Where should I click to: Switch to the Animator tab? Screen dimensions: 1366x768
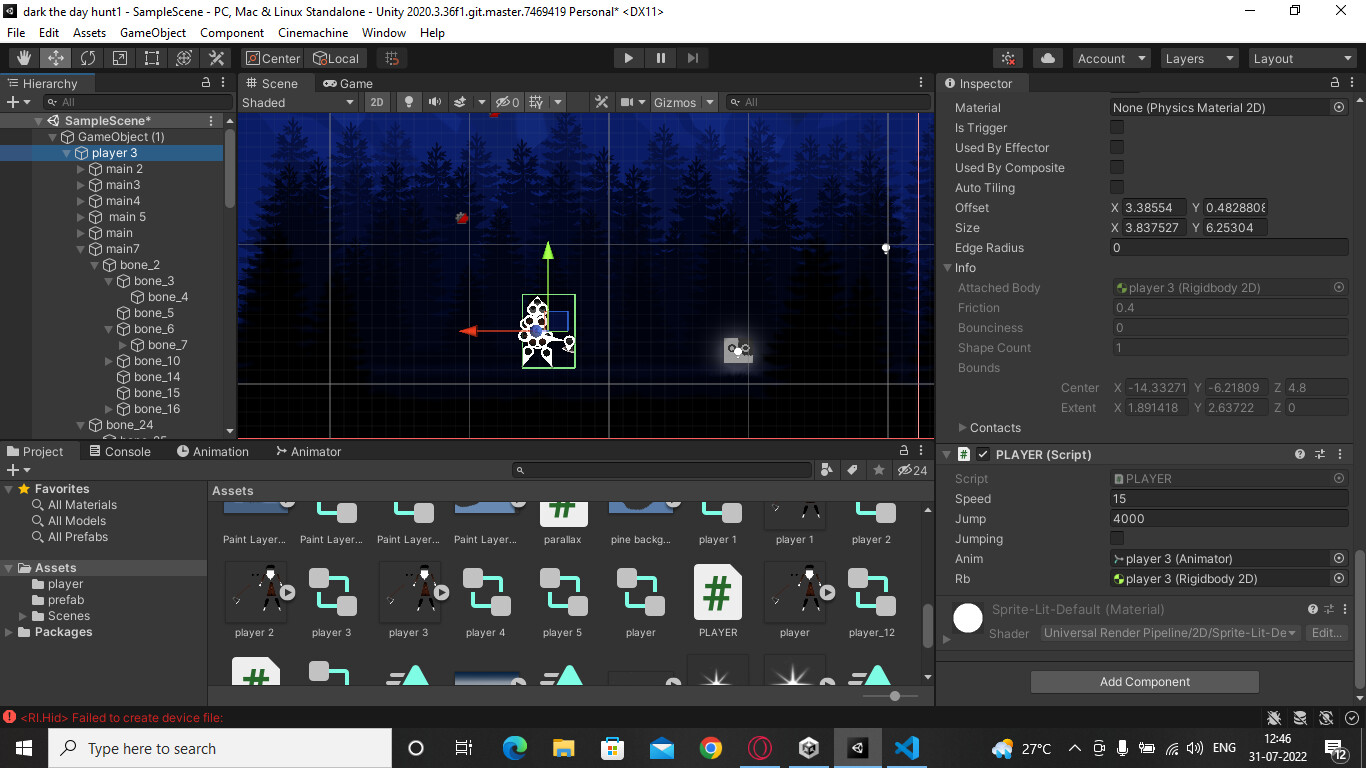308,451
